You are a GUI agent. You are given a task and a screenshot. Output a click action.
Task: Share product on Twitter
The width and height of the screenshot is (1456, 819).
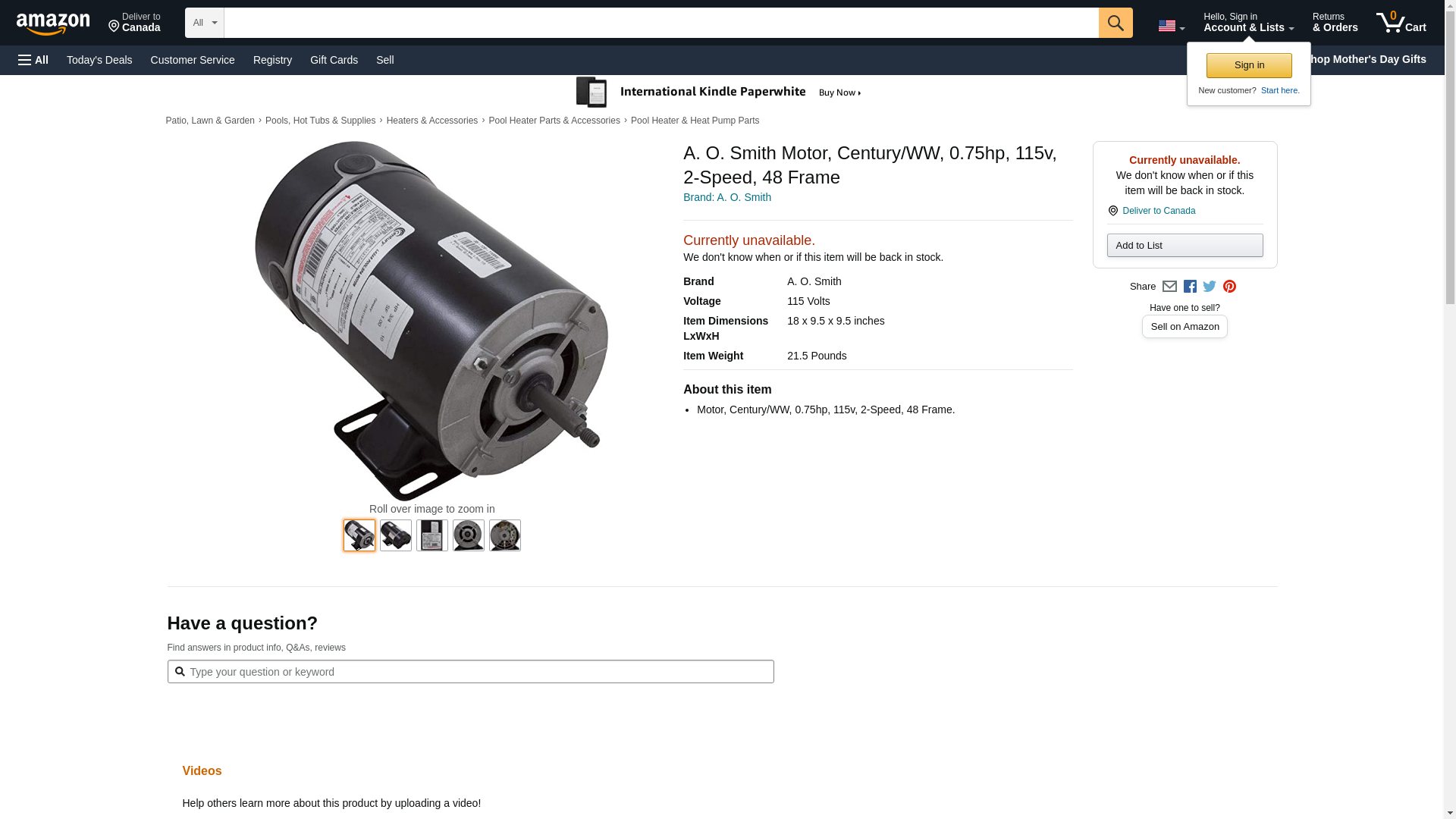click(x=1210, y=287)
